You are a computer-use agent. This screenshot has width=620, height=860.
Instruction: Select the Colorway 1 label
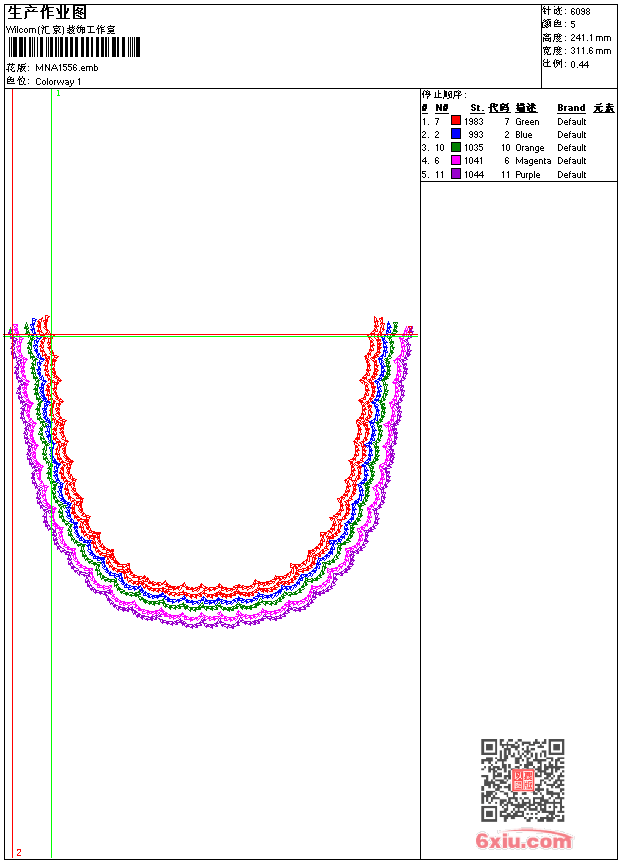pos(59,81)
